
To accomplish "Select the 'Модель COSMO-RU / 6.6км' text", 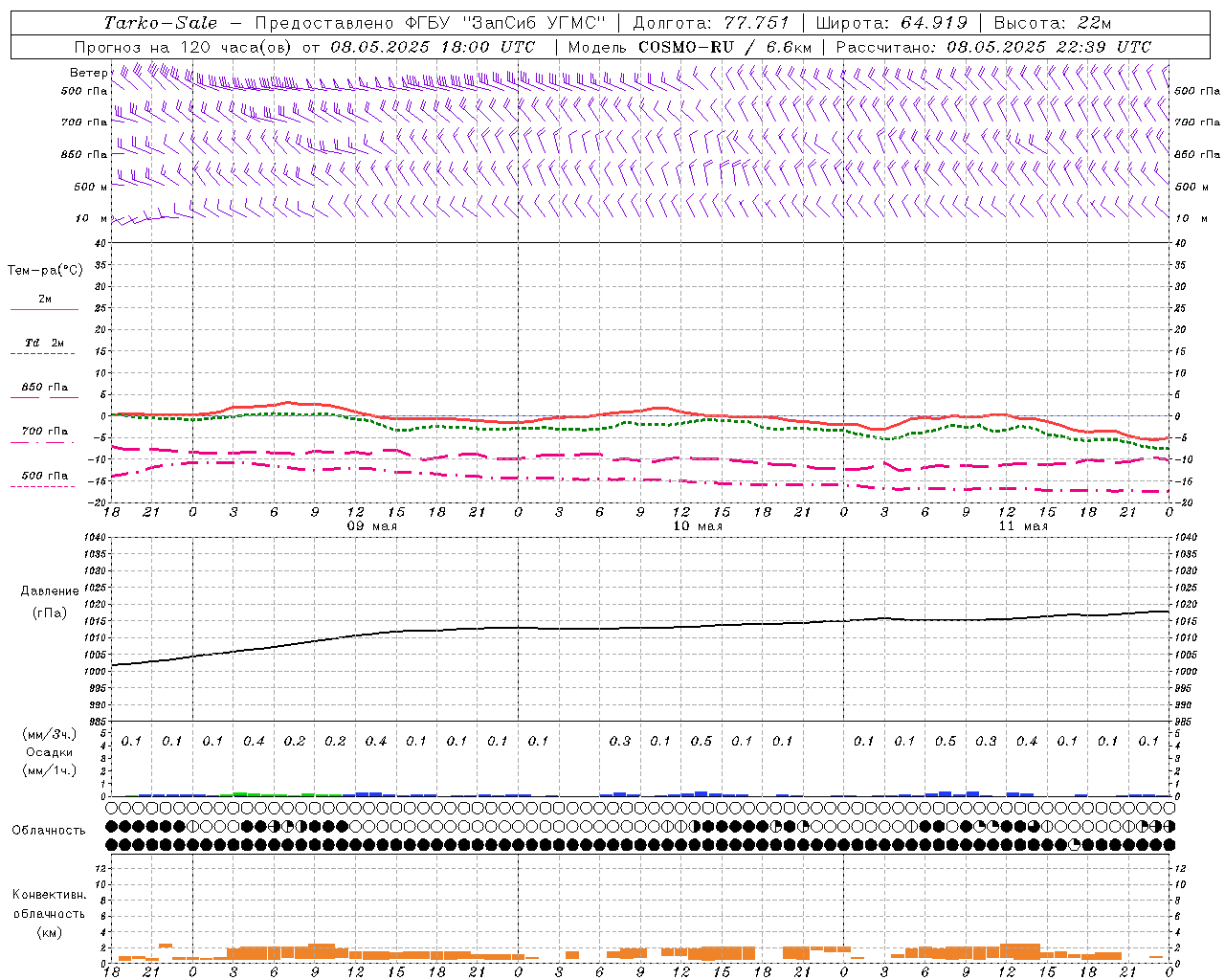I will [690, 47].
